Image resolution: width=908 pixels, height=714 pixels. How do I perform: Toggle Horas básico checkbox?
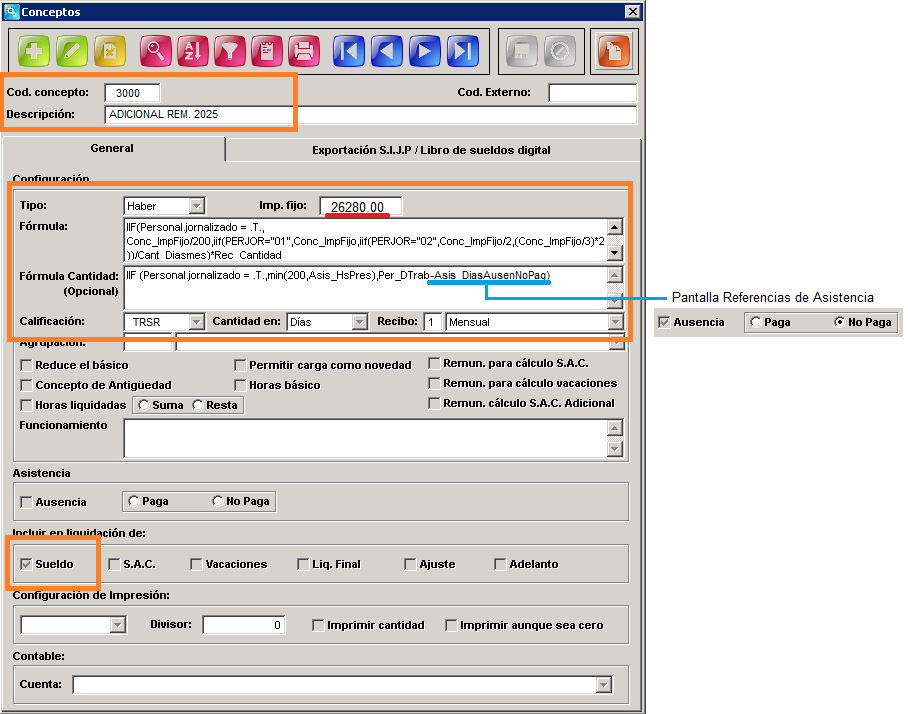click(240, 385)
